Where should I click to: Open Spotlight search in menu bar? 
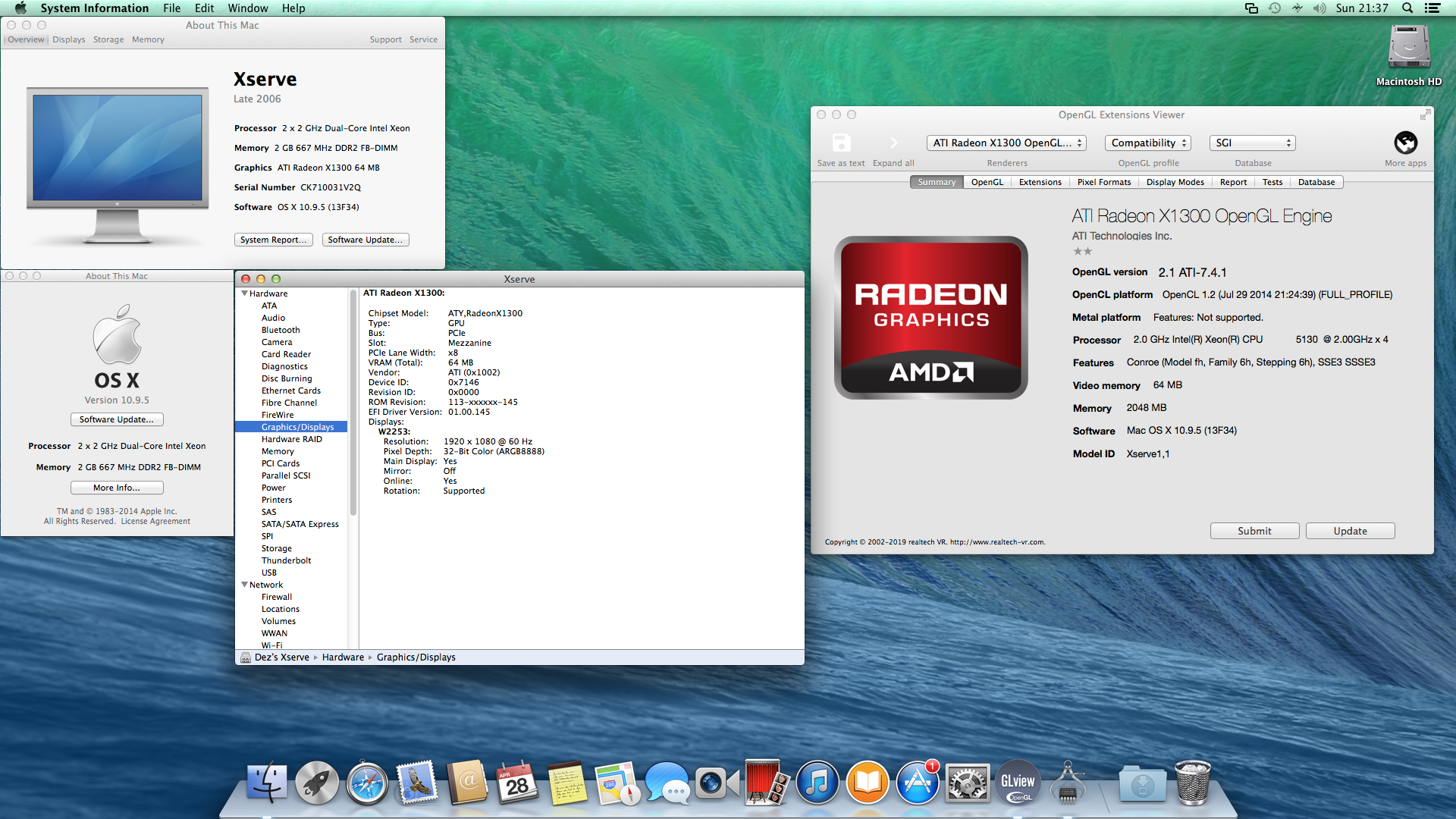point(1407,8)
